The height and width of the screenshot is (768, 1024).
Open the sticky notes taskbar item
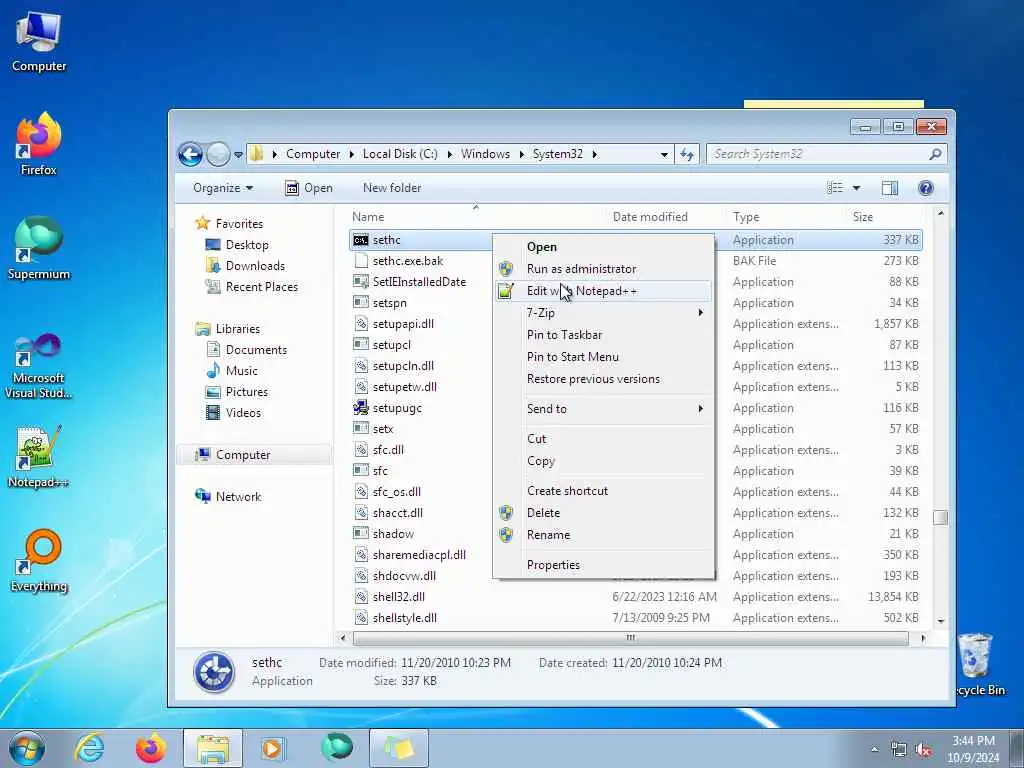[399, 748]
